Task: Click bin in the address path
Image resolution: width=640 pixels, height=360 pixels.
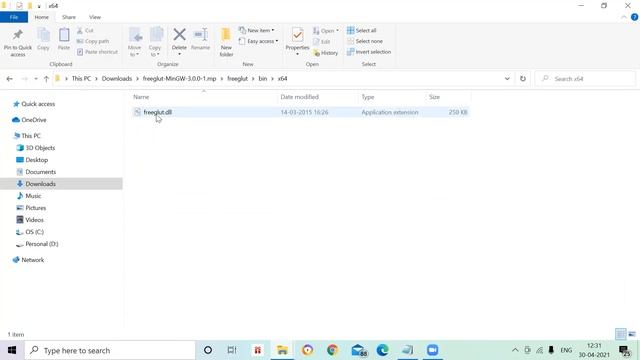Action: pyautogui.click(x=262, y=78)
